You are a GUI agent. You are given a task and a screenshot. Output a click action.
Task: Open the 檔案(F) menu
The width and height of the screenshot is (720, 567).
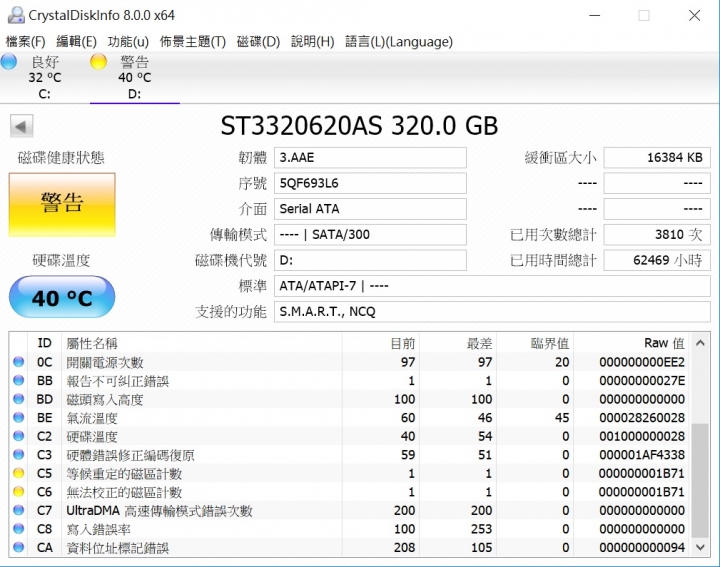[25, 42]
